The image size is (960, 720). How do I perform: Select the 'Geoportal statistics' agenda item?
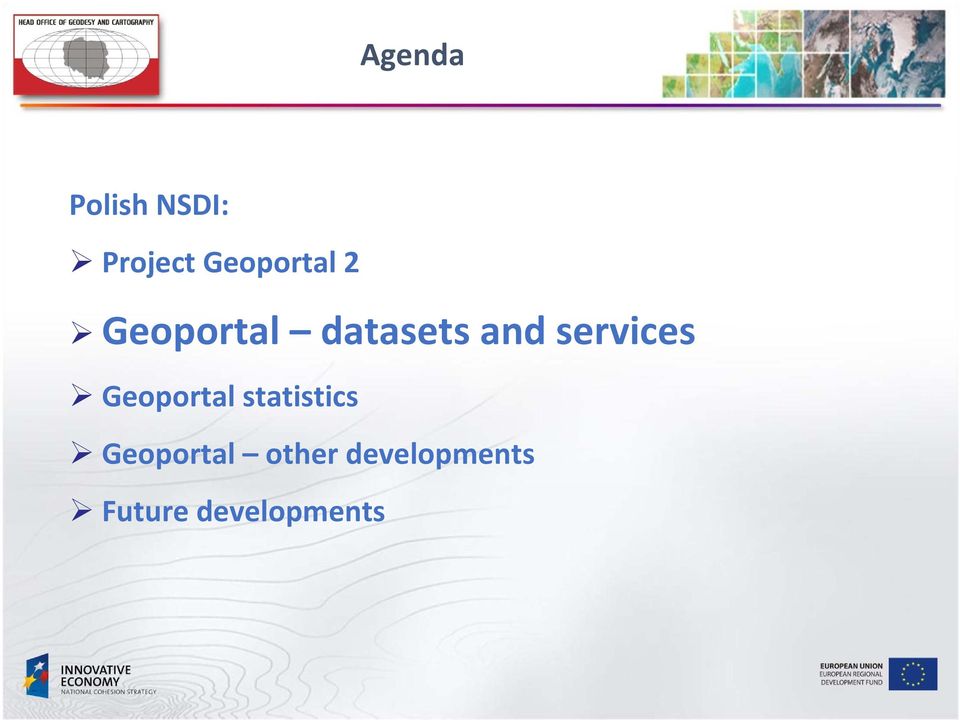tap(230, 396)
